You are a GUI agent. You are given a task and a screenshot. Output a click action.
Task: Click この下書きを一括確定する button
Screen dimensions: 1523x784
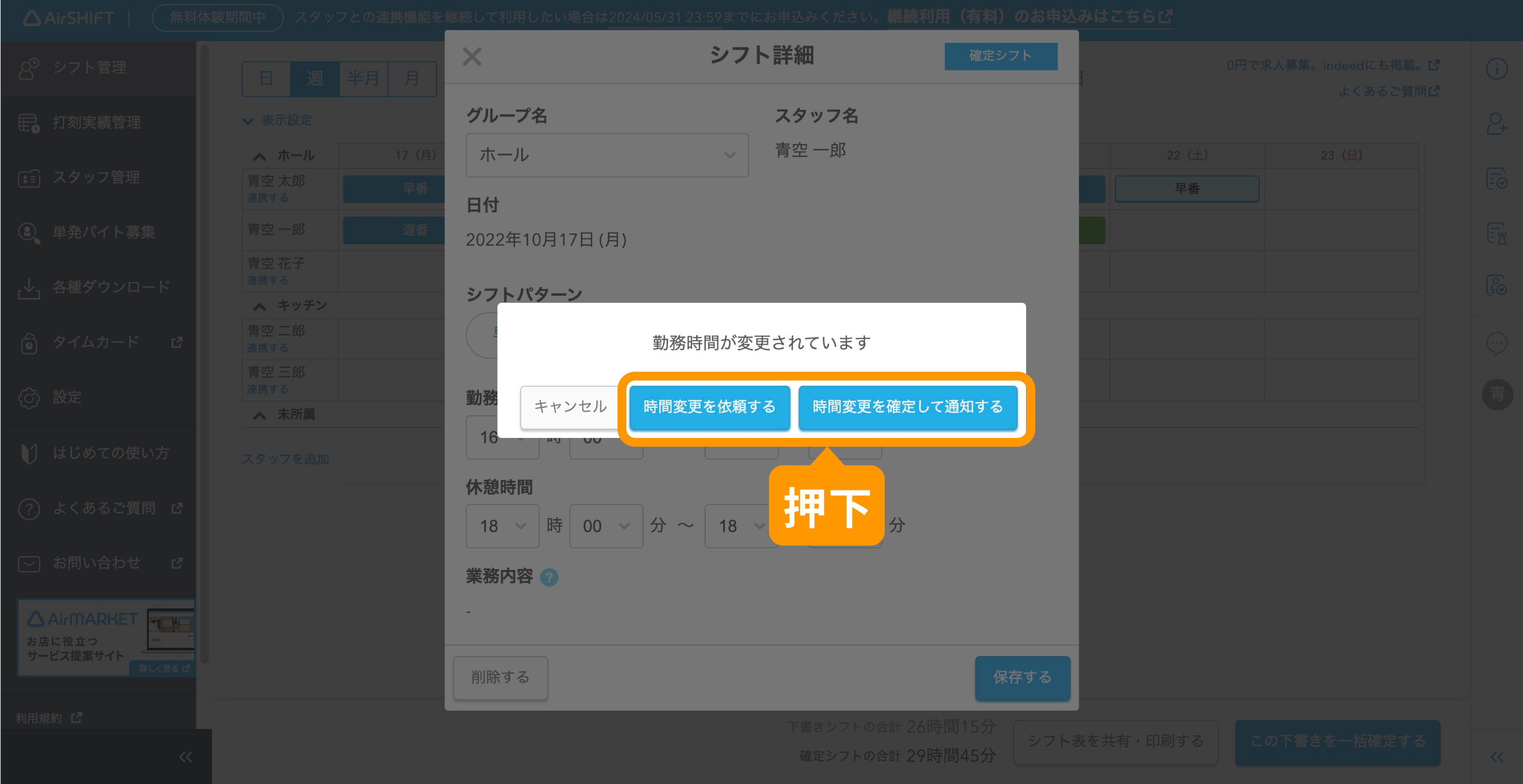click(1337, 742)
